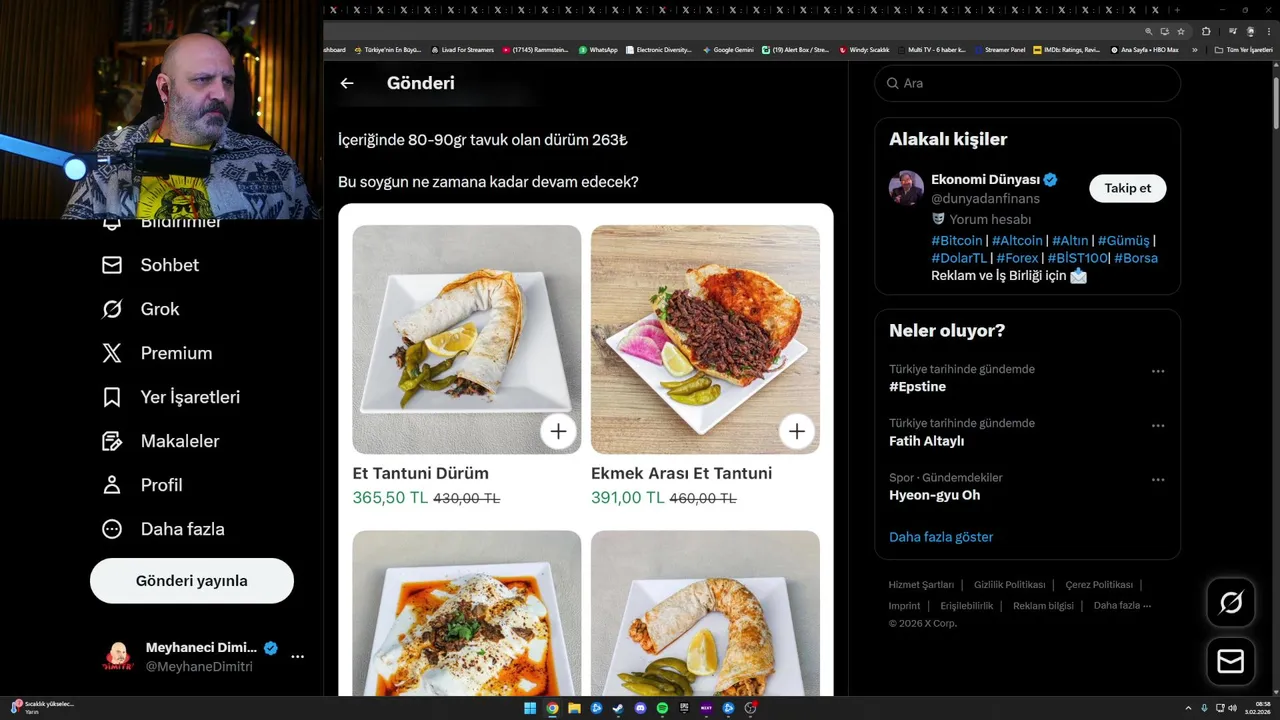The height and width of the screenshot is (720, 1280).
Task: Open Profil page from the sidebar
Action: [x=142, y=485]
